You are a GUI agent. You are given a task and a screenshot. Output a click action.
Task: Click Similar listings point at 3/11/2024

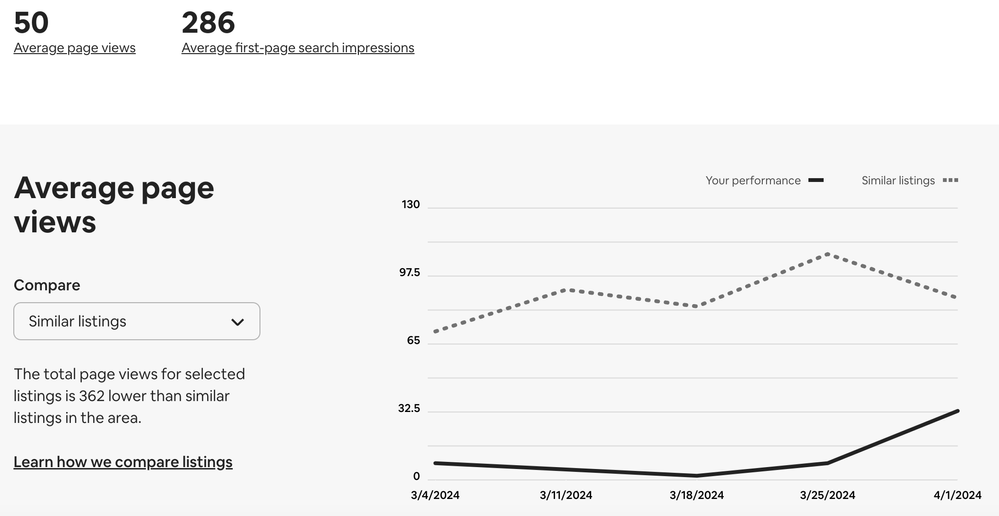[567, 290]
